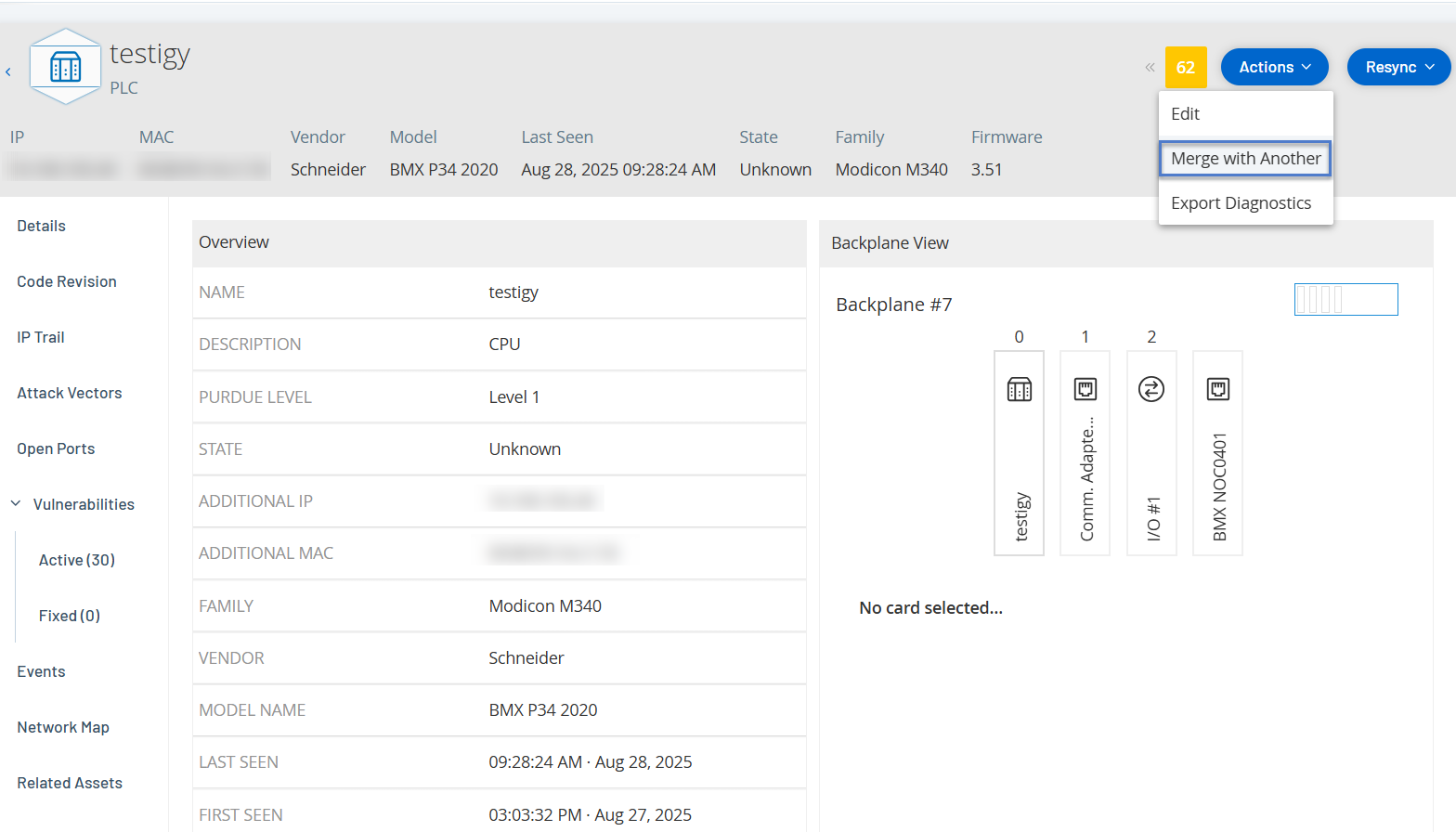This screenshot has width=1456, height=832.
Task: Select Export Diagnostics from the menu
Action: 1241,203
